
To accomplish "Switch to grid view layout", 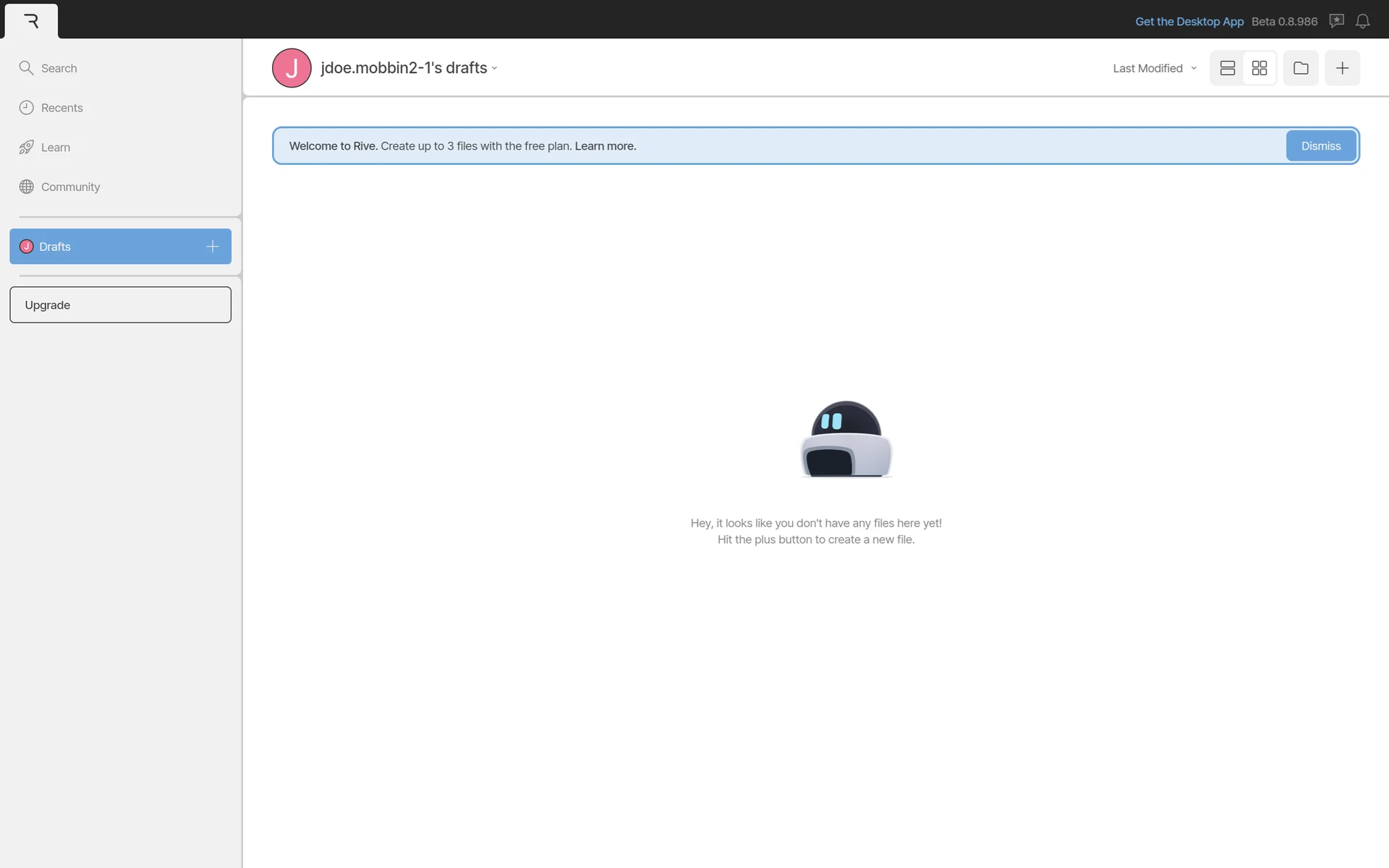I will [x=1260, y=68].
